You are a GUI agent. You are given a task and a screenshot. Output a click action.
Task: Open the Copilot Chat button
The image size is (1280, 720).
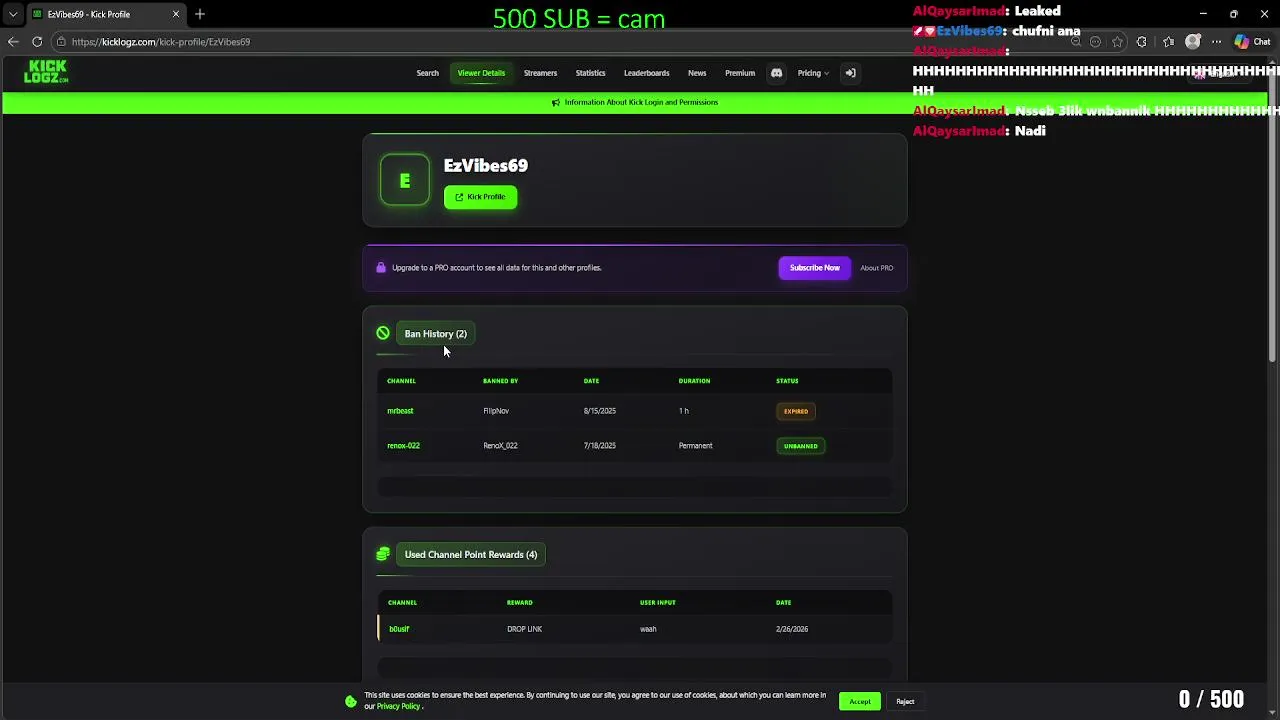(x=1251, y=42)
